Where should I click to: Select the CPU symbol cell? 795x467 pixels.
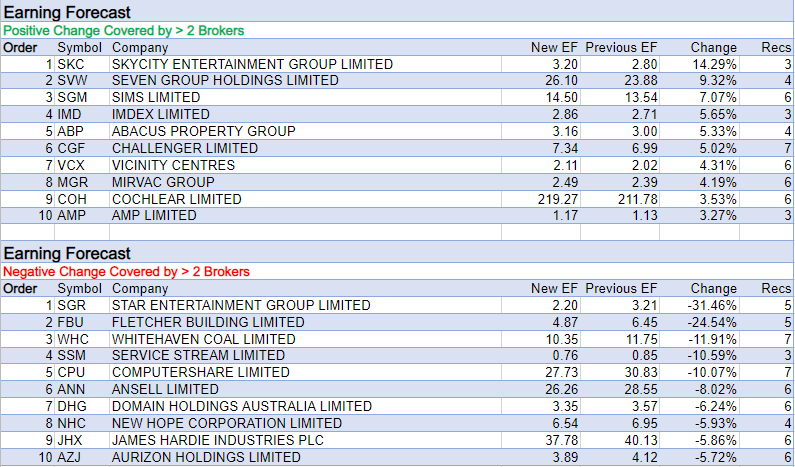pos(71,372)
